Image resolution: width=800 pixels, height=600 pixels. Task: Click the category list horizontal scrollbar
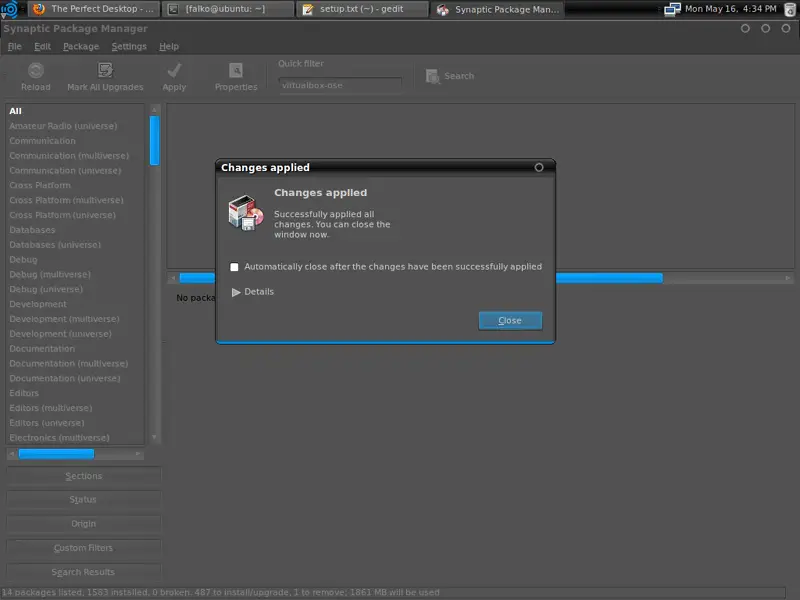(56, 454)
